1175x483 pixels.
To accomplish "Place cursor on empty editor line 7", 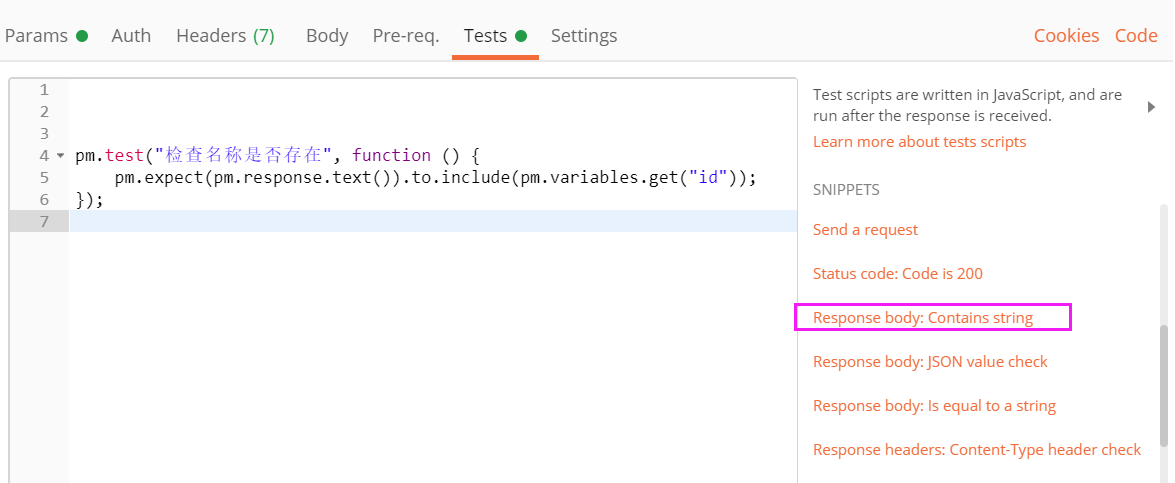I will coord(400,221).
